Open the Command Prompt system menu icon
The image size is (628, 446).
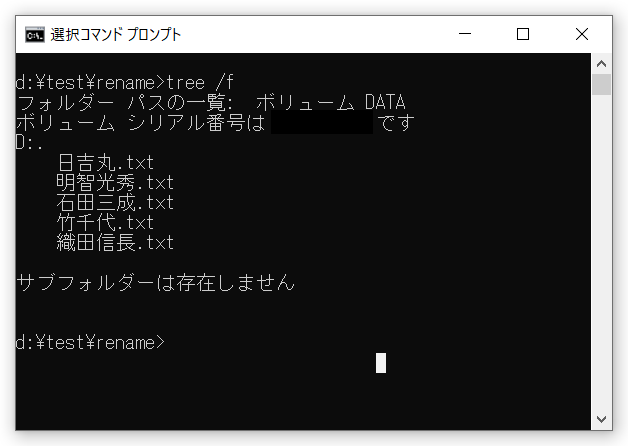tap(35, 34)
